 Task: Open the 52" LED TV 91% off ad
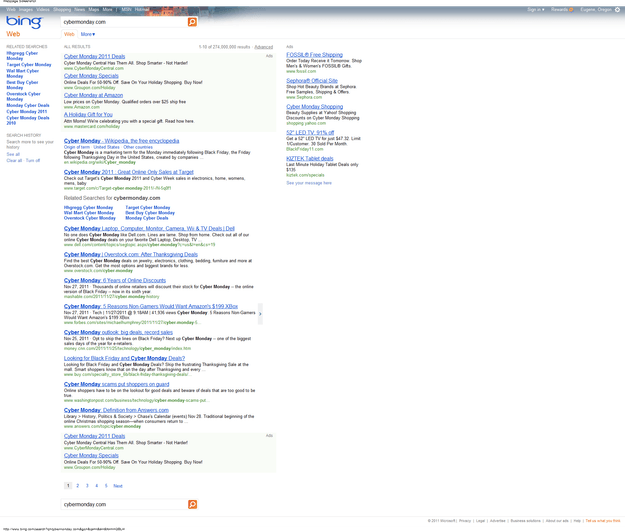coord(310,133)
